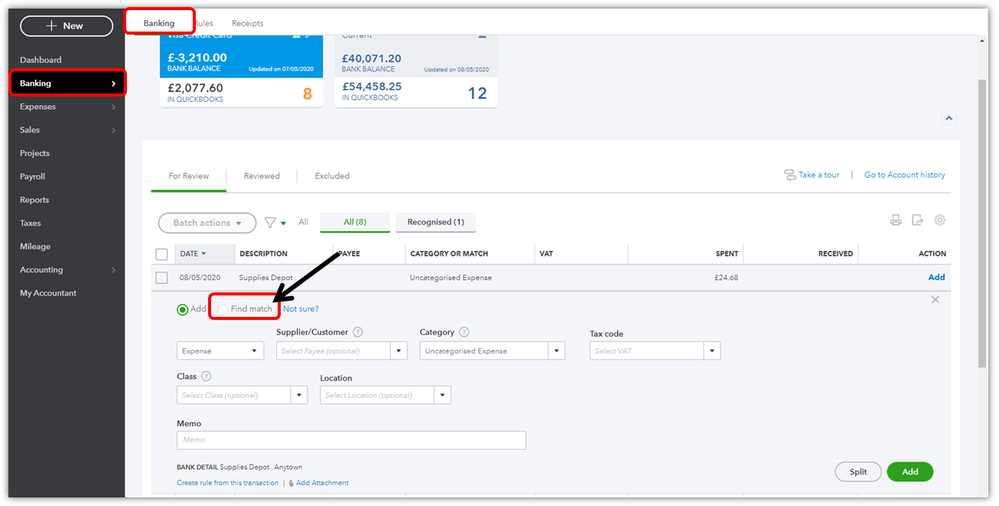Click the plus icon in New button

pos(52,26)
